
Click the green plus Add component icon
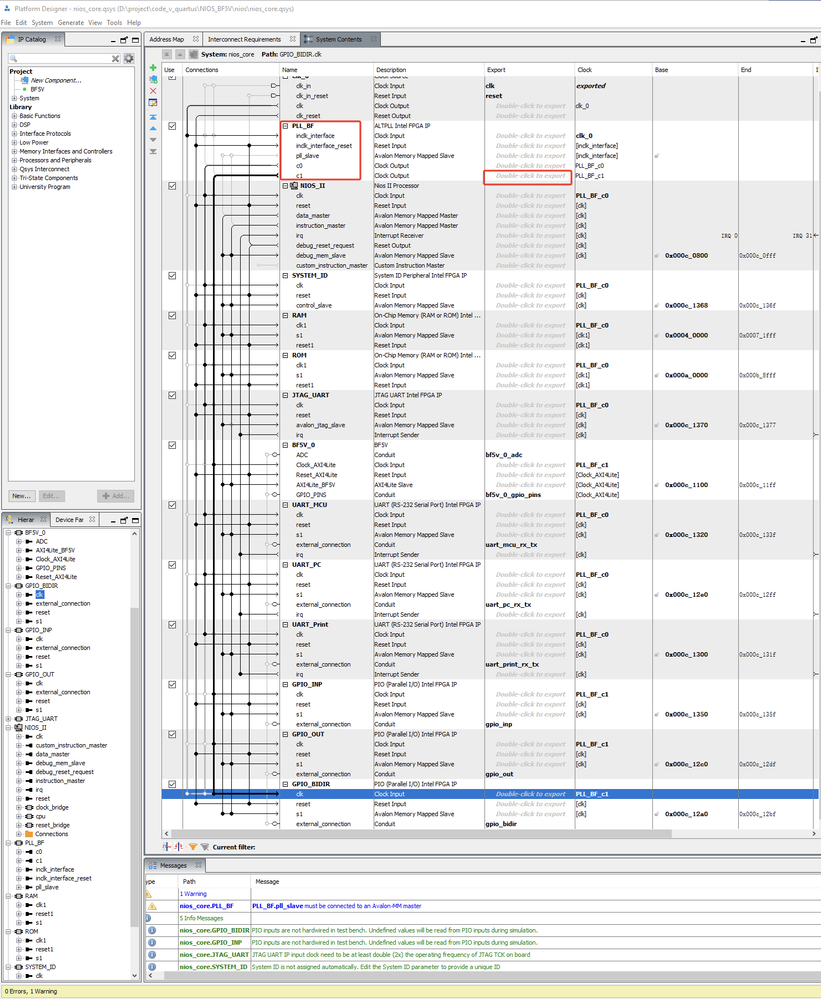point(153,68)
